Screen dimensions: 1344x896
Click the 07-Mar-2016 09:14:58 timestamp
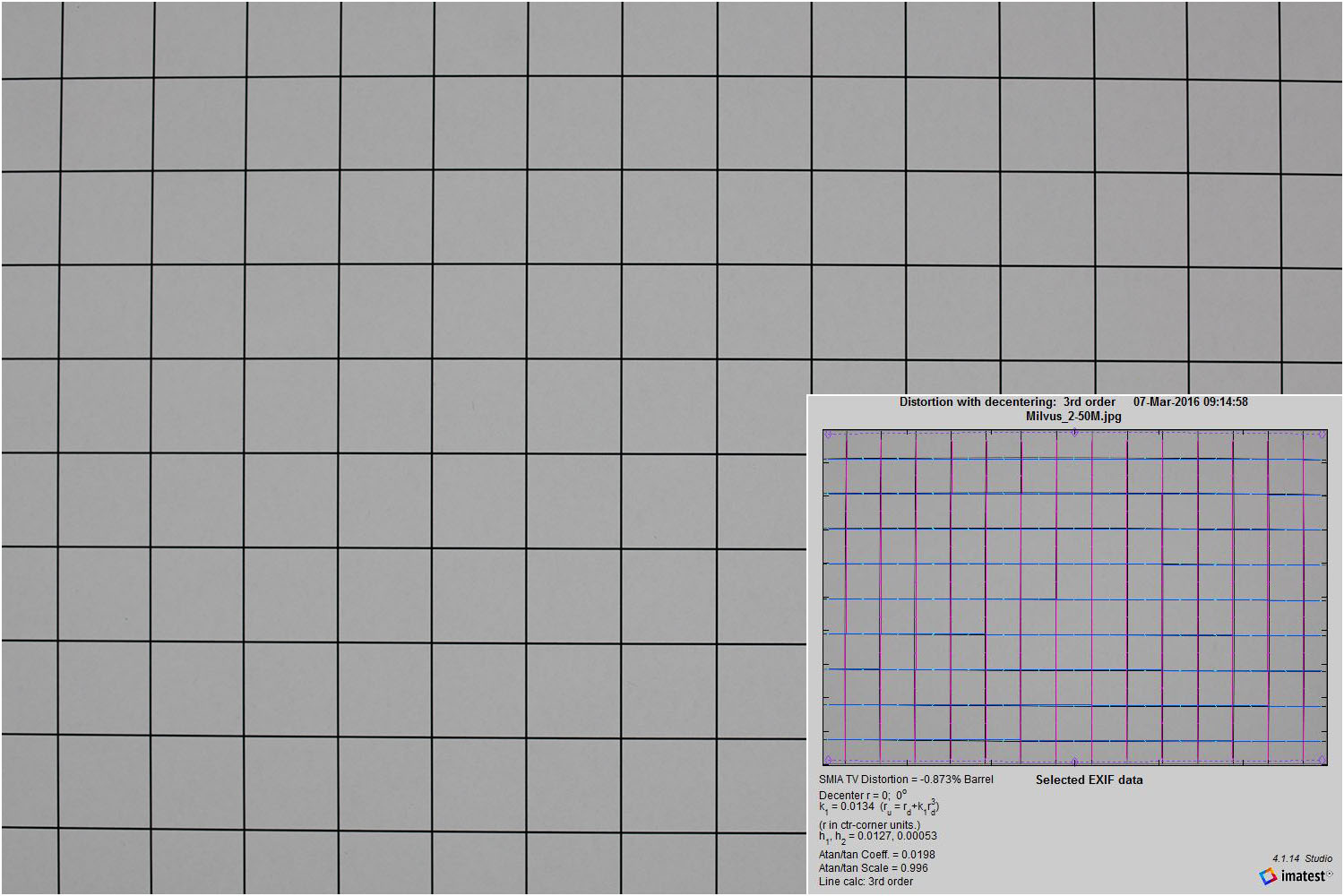(1190, 402)
